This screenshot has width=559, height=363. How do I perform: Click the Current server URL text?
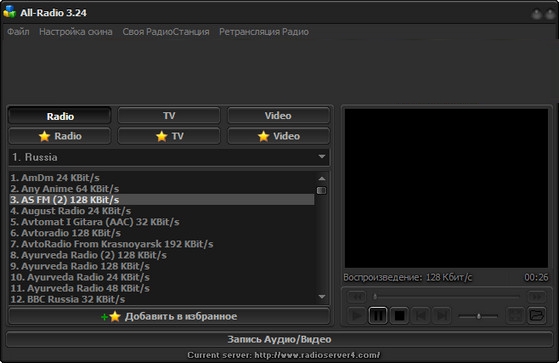tap(284, 355)
